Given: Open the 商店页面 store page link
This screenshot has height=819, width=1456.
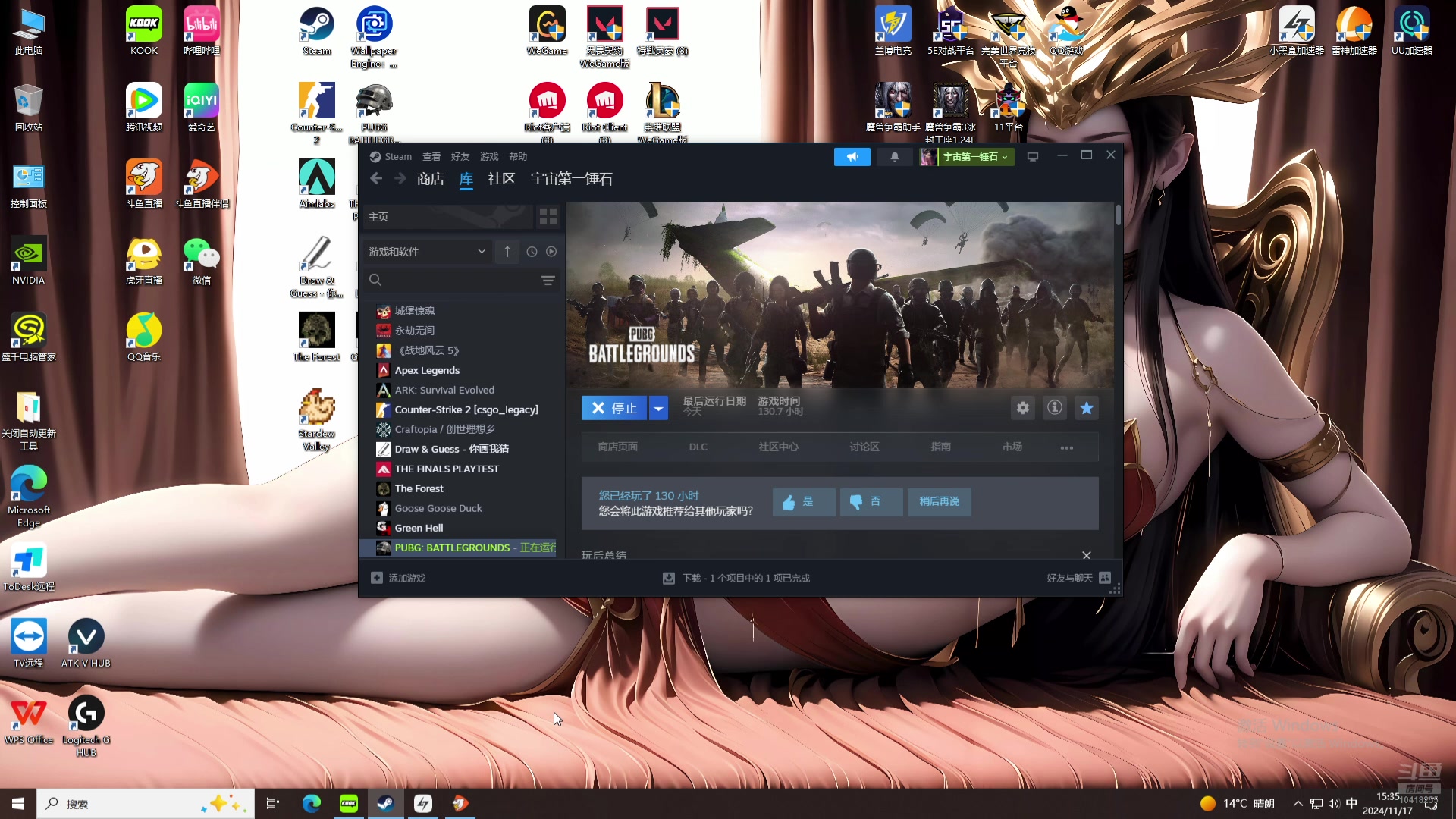Looking at the screenshot, I should pos(617,447).
